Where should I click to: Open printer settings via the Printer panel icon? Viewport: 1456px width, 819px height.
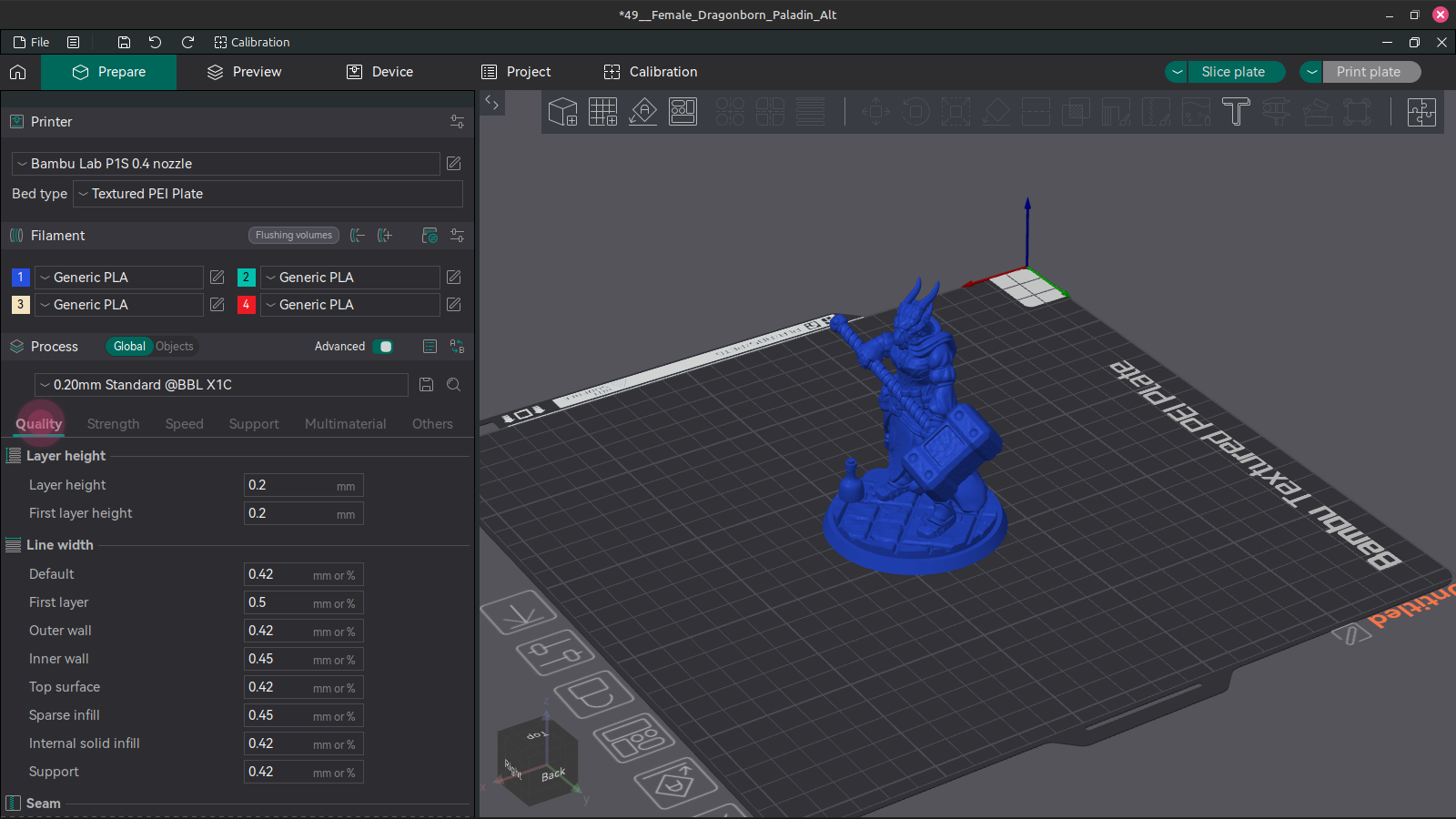pyautogui.click(x=457, y=121)
